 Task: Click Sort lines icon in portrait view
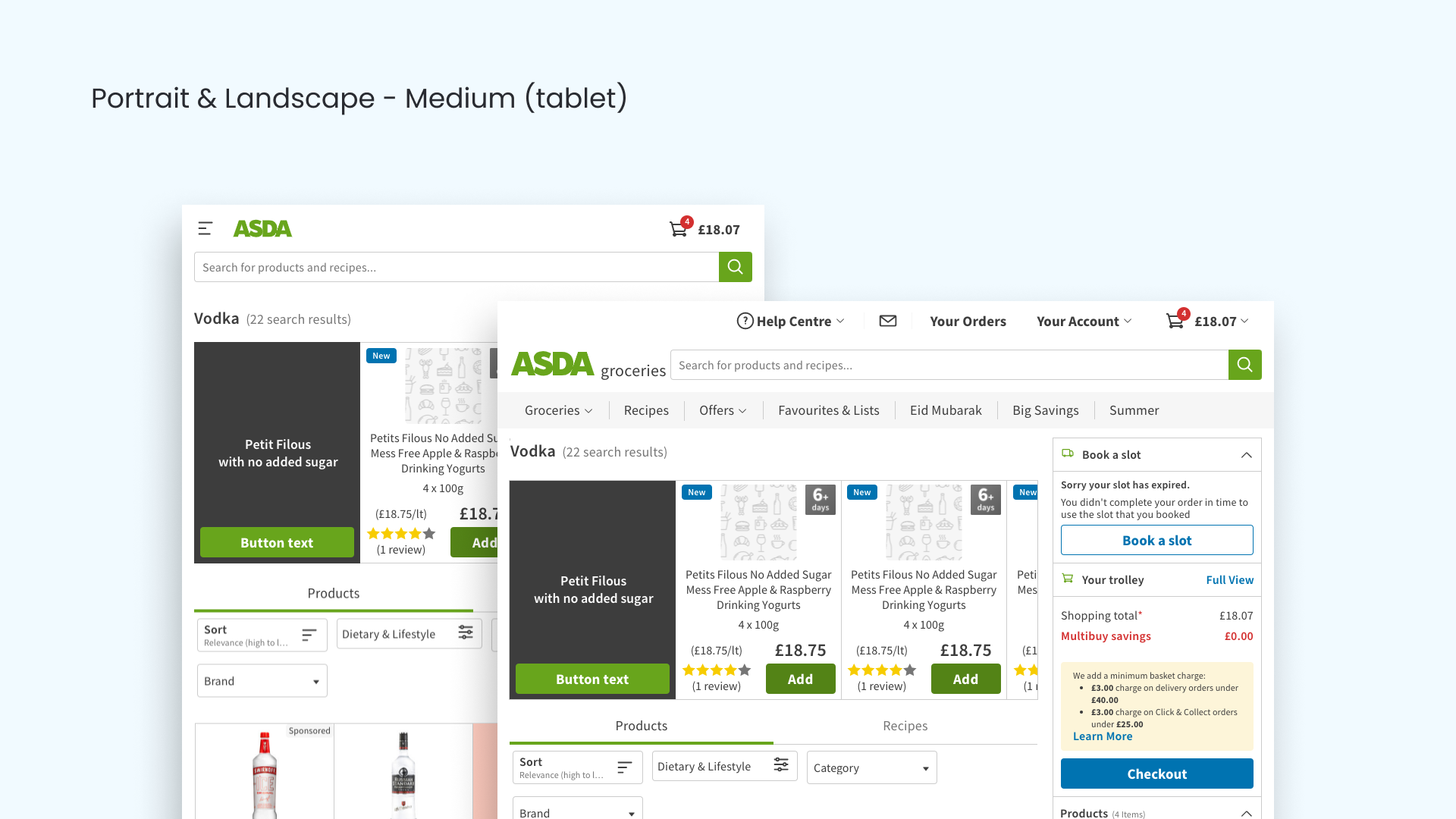[309, 635]
